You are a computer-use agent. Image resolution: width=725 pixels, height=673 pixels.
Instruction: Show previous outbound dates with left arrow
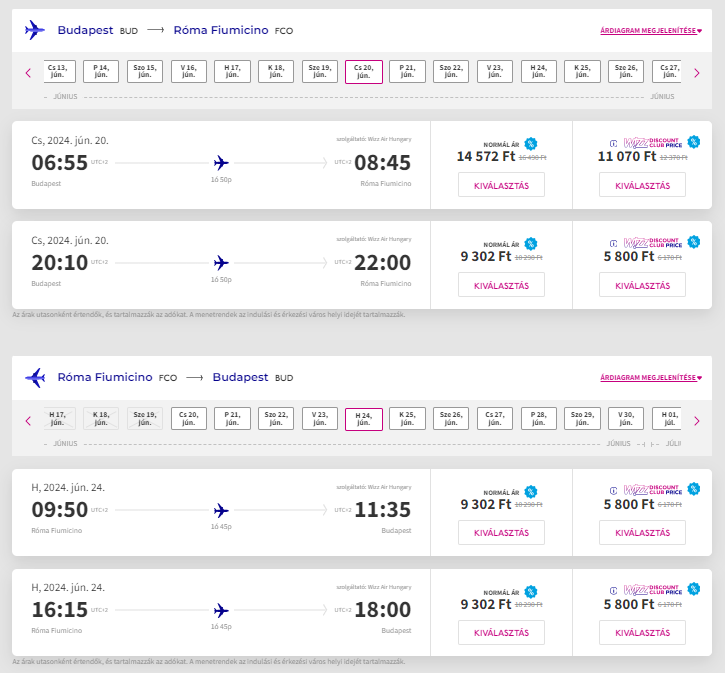click(28, 73)
